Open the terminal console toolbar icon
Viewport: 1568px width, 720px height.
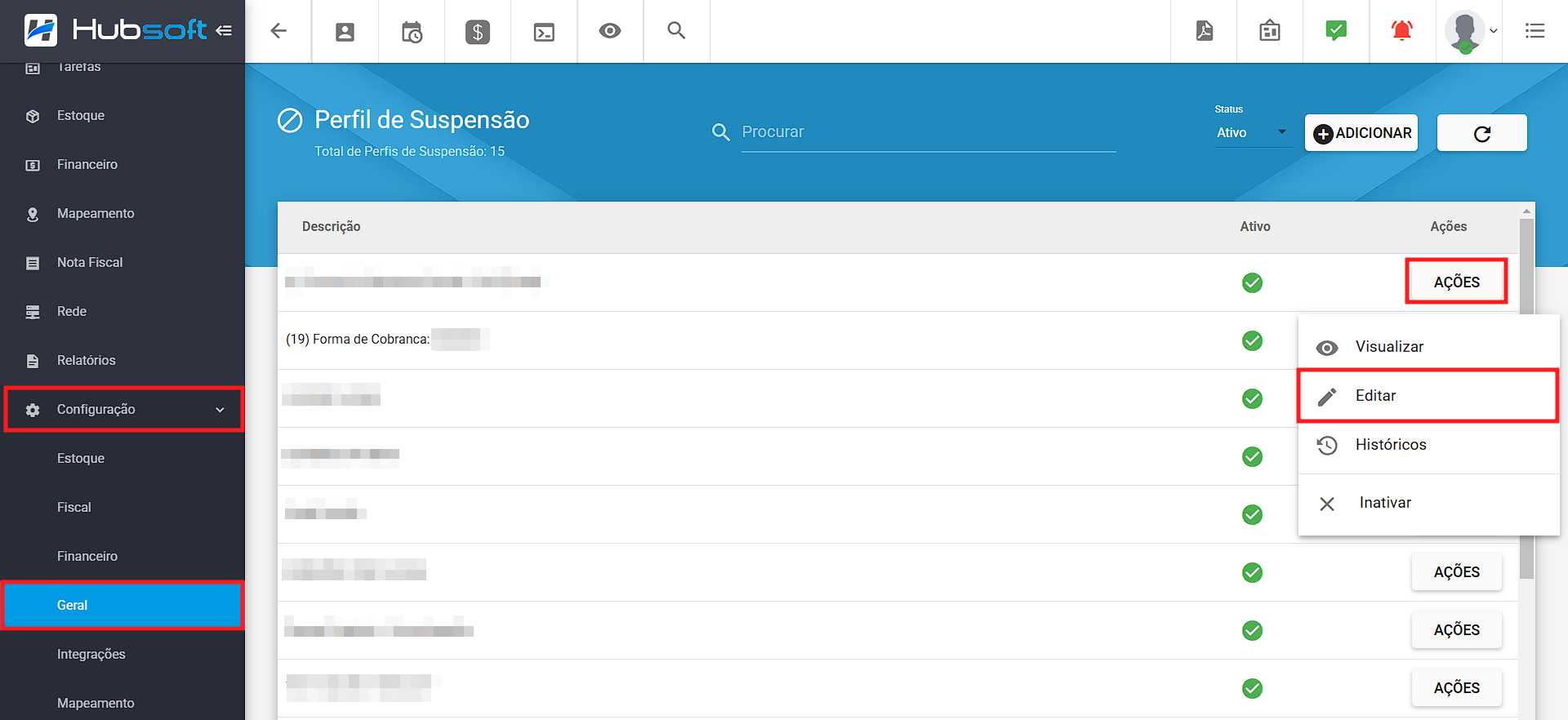coord(544,32)
